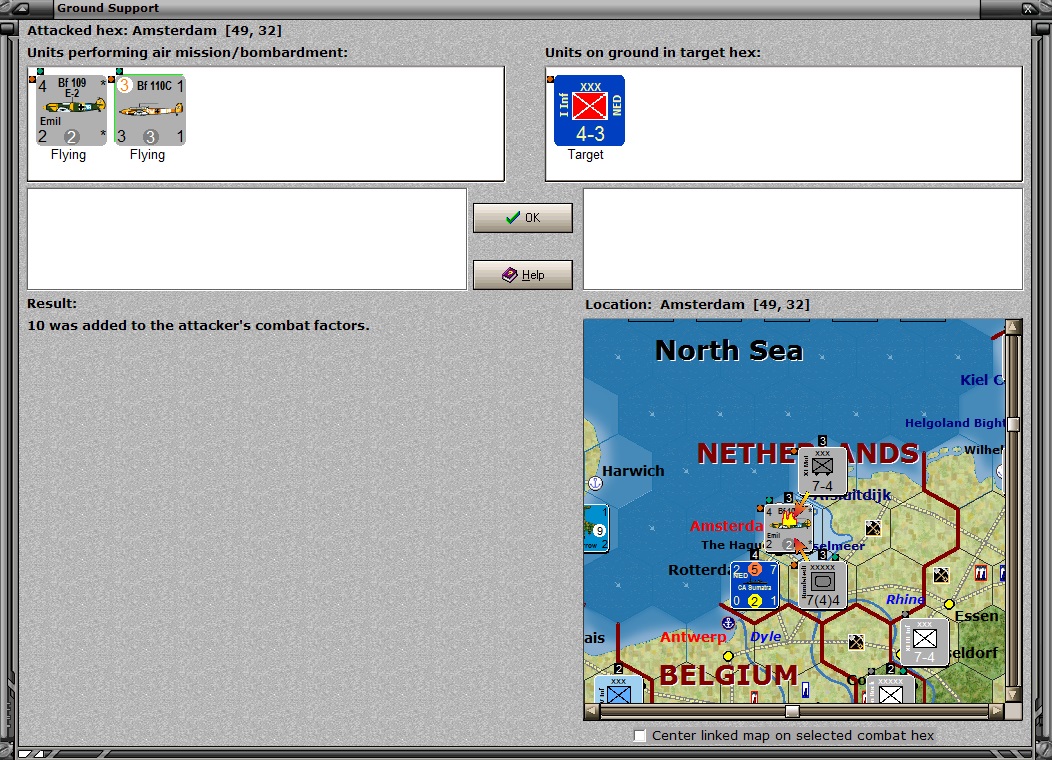Enable center linked map on combat hex

click(640, 736)
